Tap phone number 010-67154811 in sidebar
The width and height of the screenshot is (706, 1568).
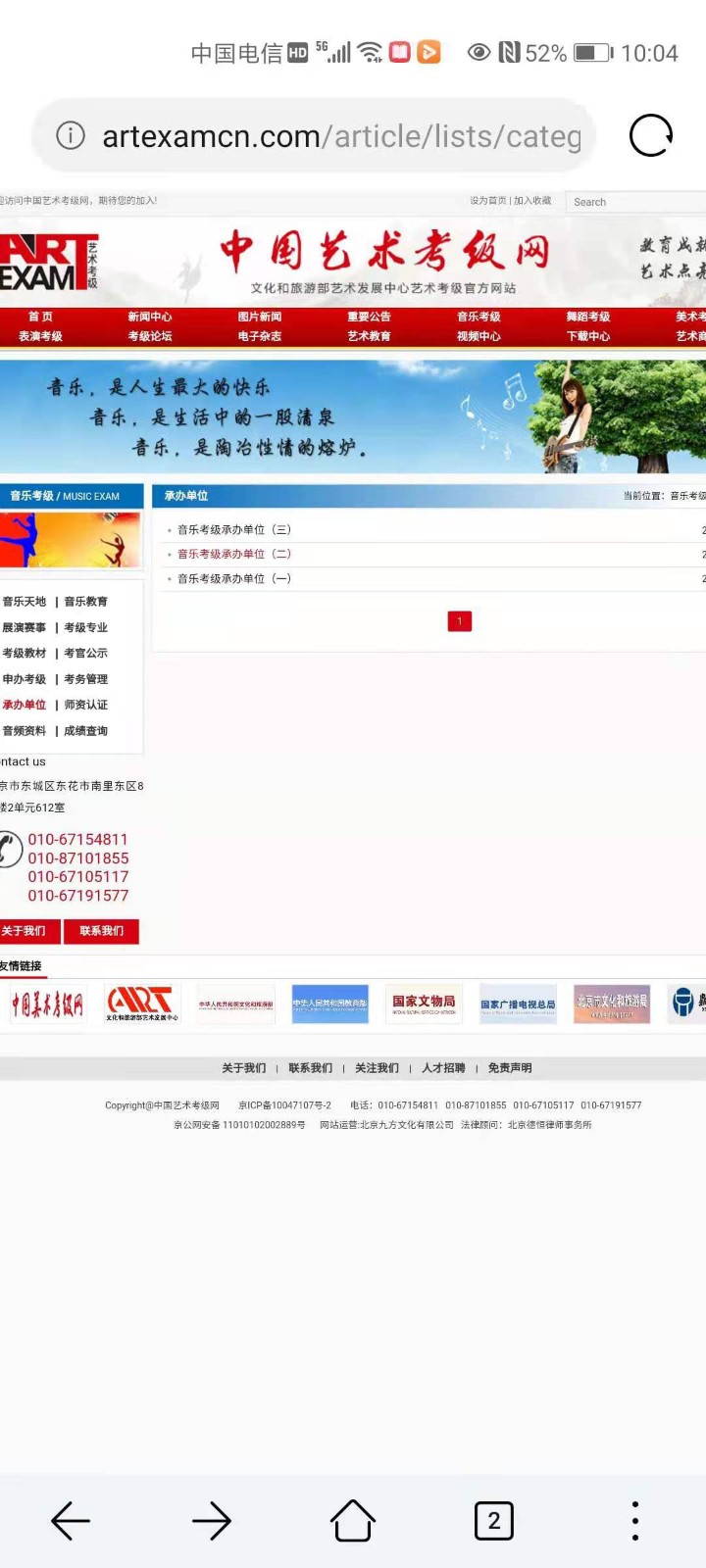[78, 840]
